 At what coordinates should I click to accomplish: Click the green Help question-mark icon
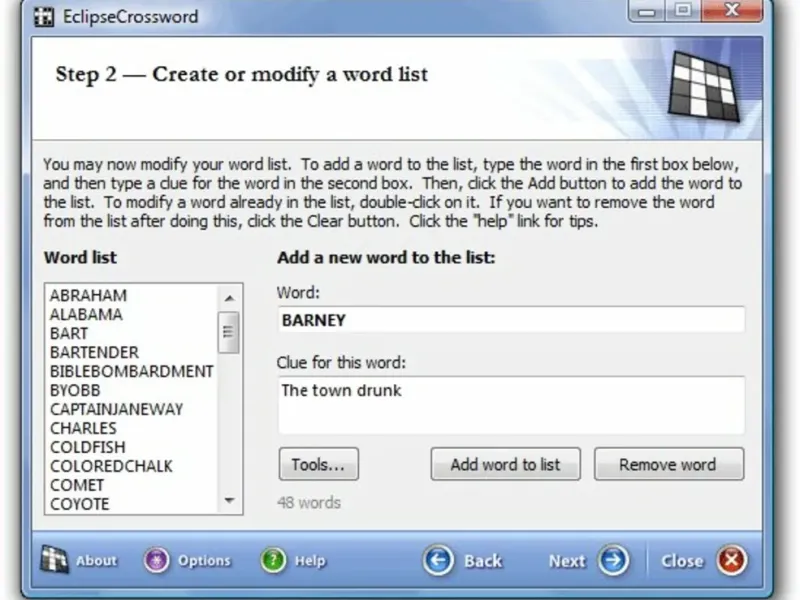(273, 560)
